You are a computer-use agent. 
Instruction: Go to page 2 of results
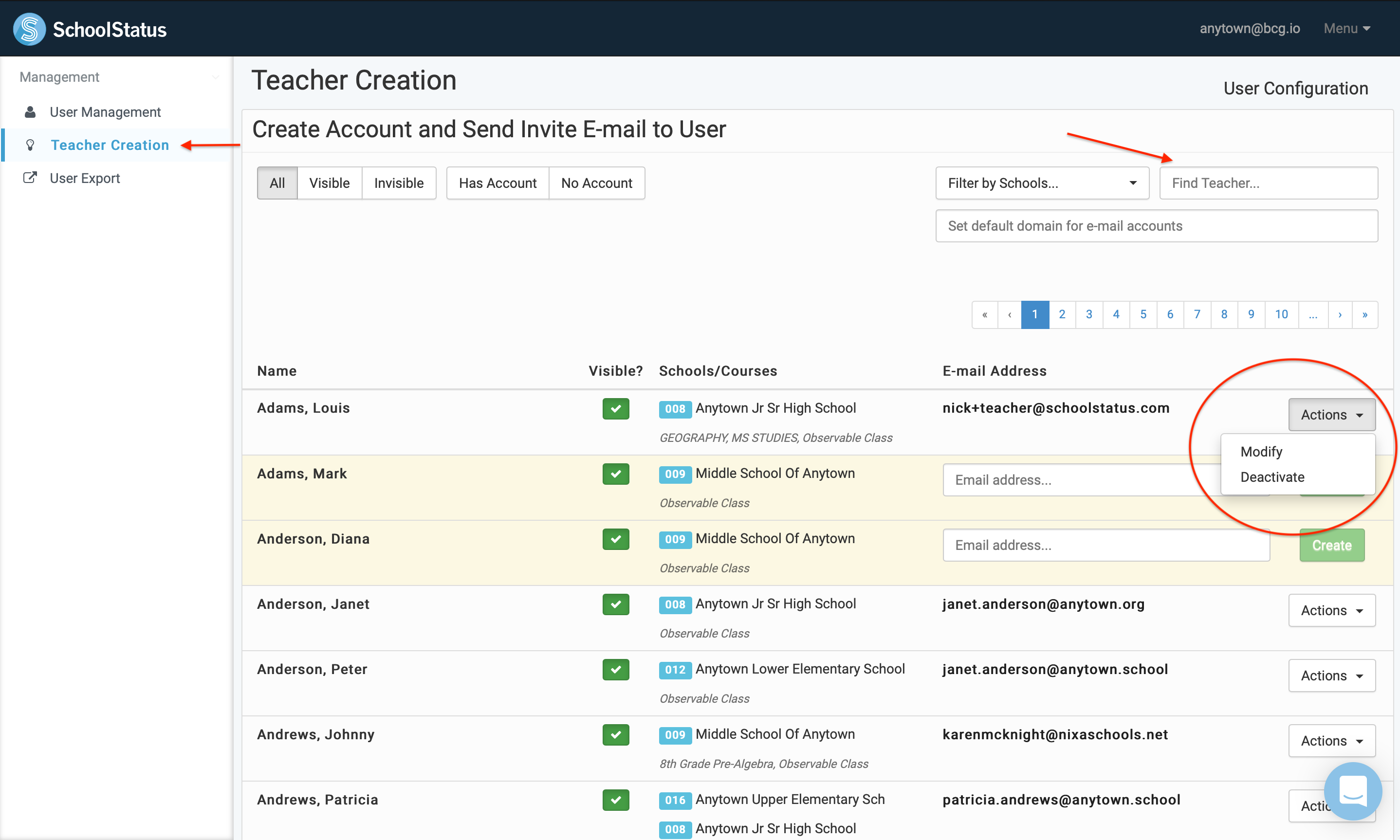coord(1062,314)
